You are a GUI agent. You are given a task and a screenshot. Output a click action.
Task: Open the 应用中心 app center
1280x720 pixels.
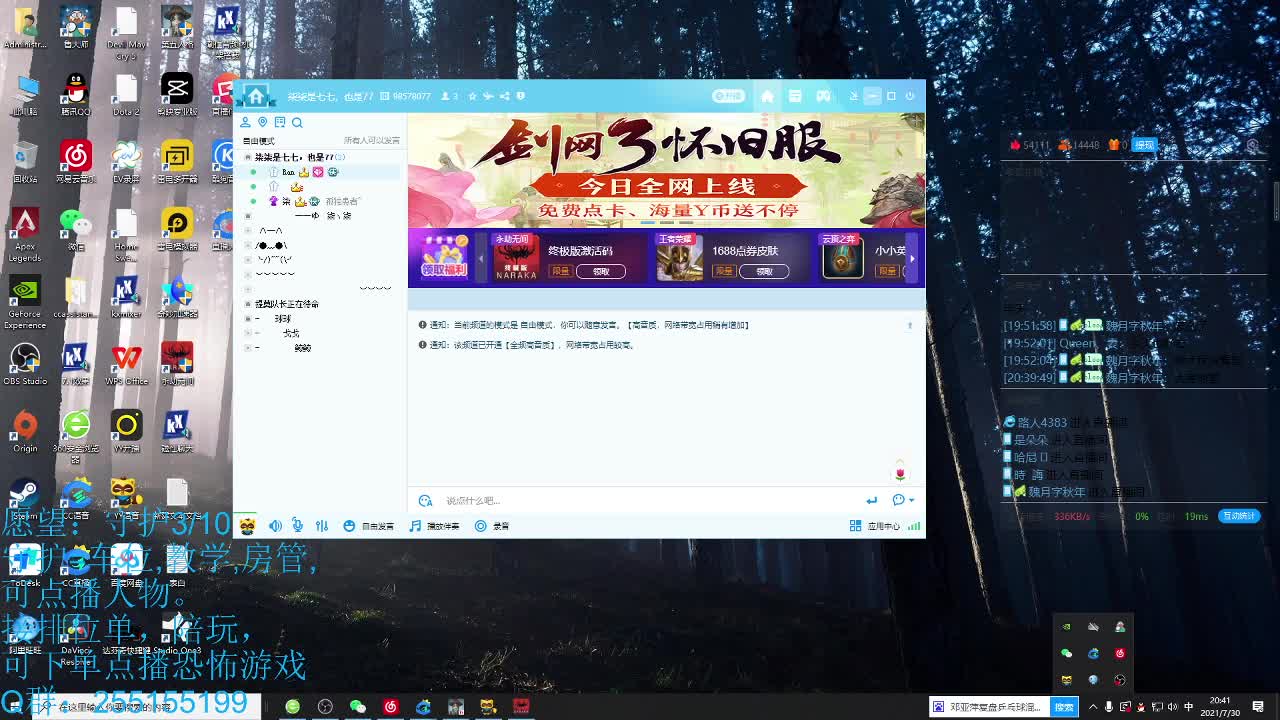coord(875,526)
